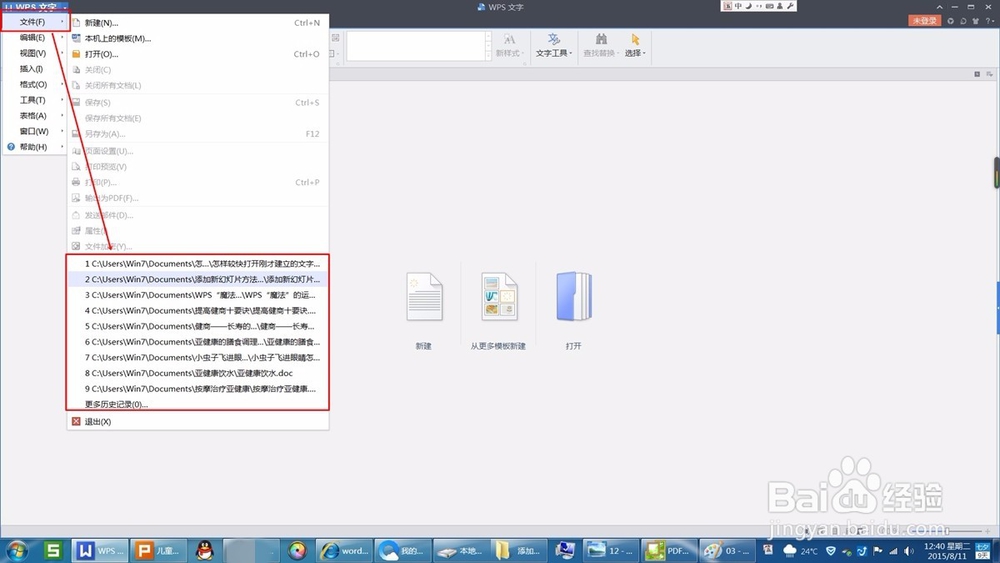Switch to the 添加... folder taskbar button

coord(521,550)
